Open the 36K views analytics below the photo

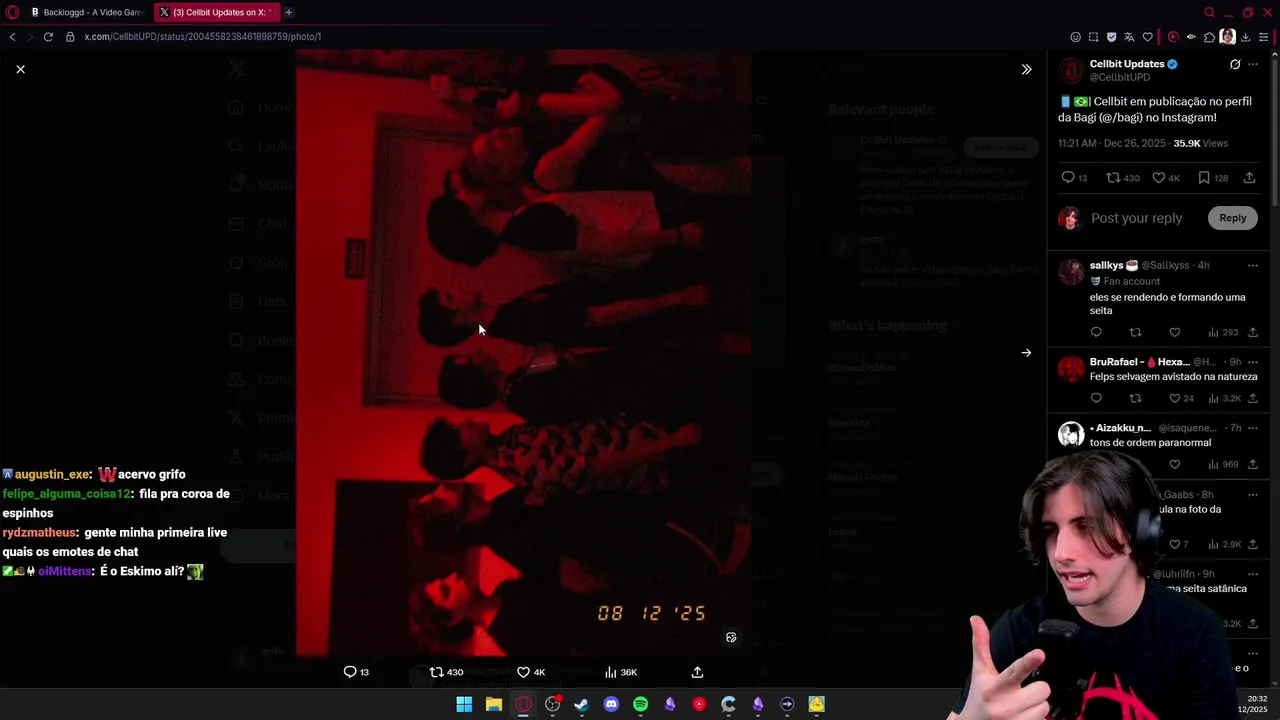coord(621,672)
